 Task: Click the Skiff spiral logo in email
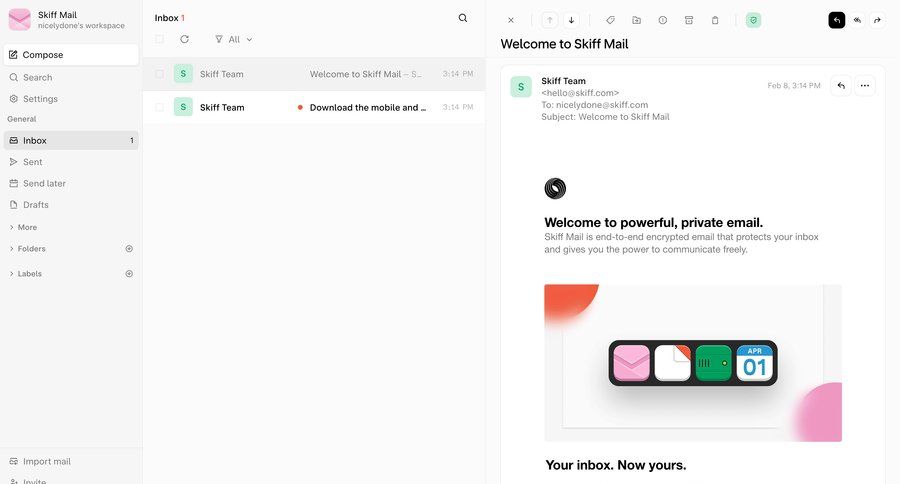(555, 188)
